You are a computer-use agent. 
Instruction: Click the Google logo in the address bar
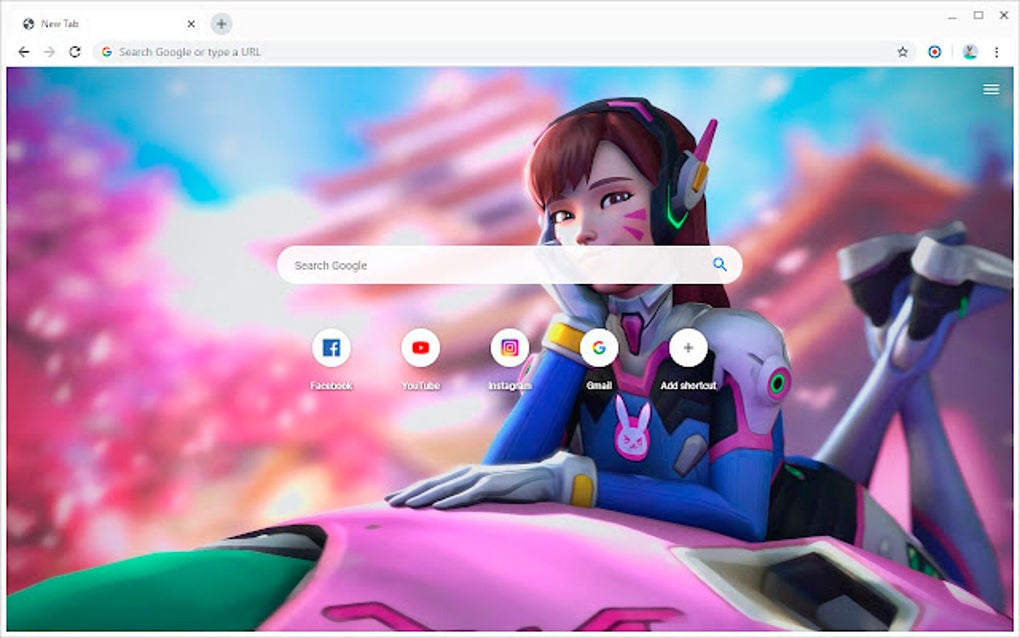pos(106,50)
